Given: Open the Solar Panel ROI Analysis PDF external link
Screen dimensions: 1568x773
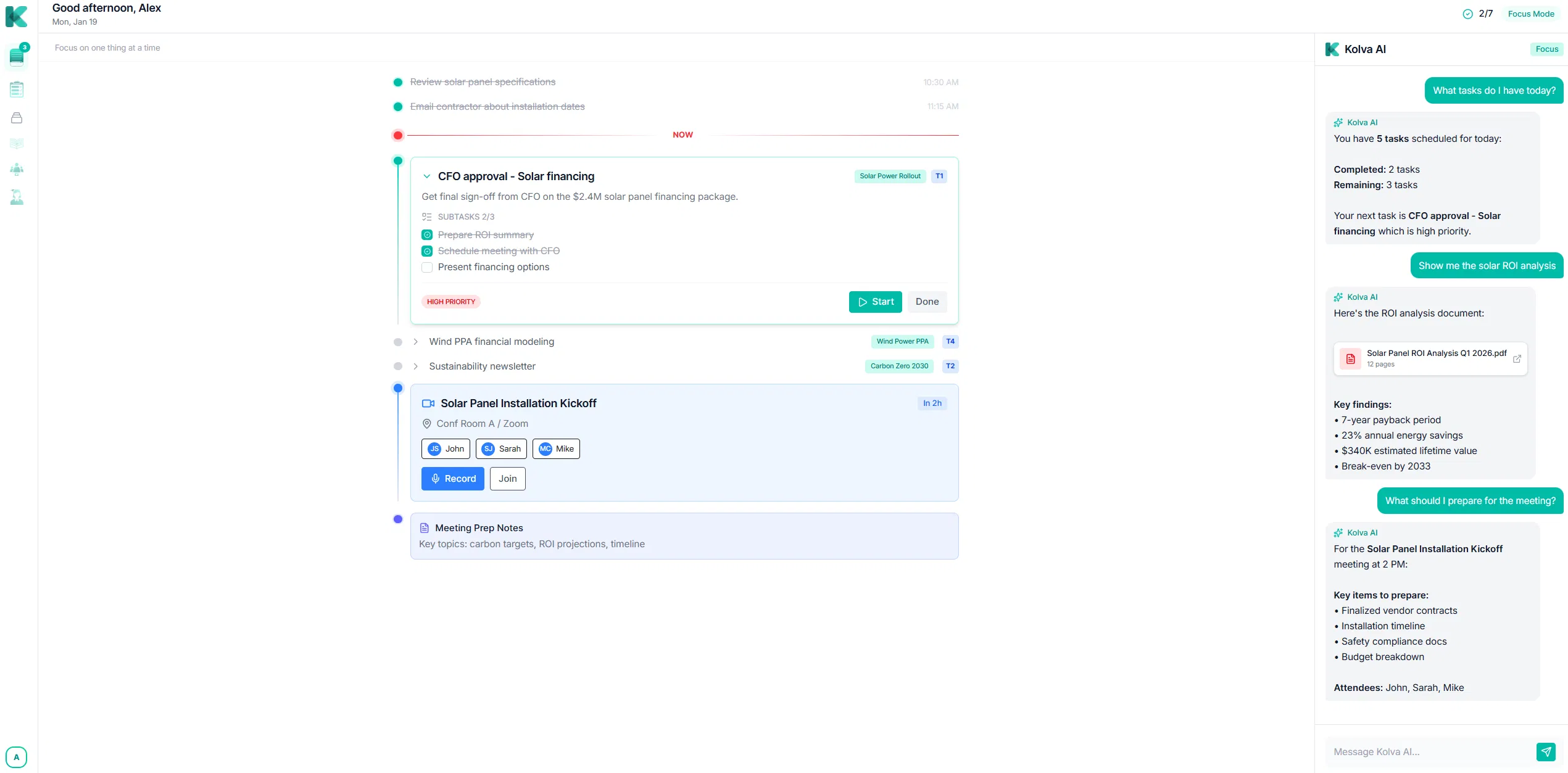Looking at the screenshot, I should (x=1517, y=358).
